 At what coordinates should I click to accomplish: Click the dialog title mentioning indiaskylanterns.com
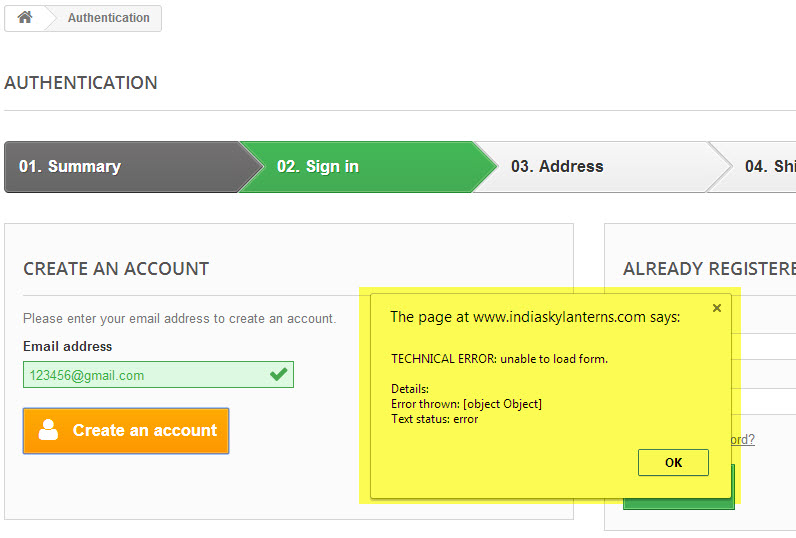(x=535, y=317)
